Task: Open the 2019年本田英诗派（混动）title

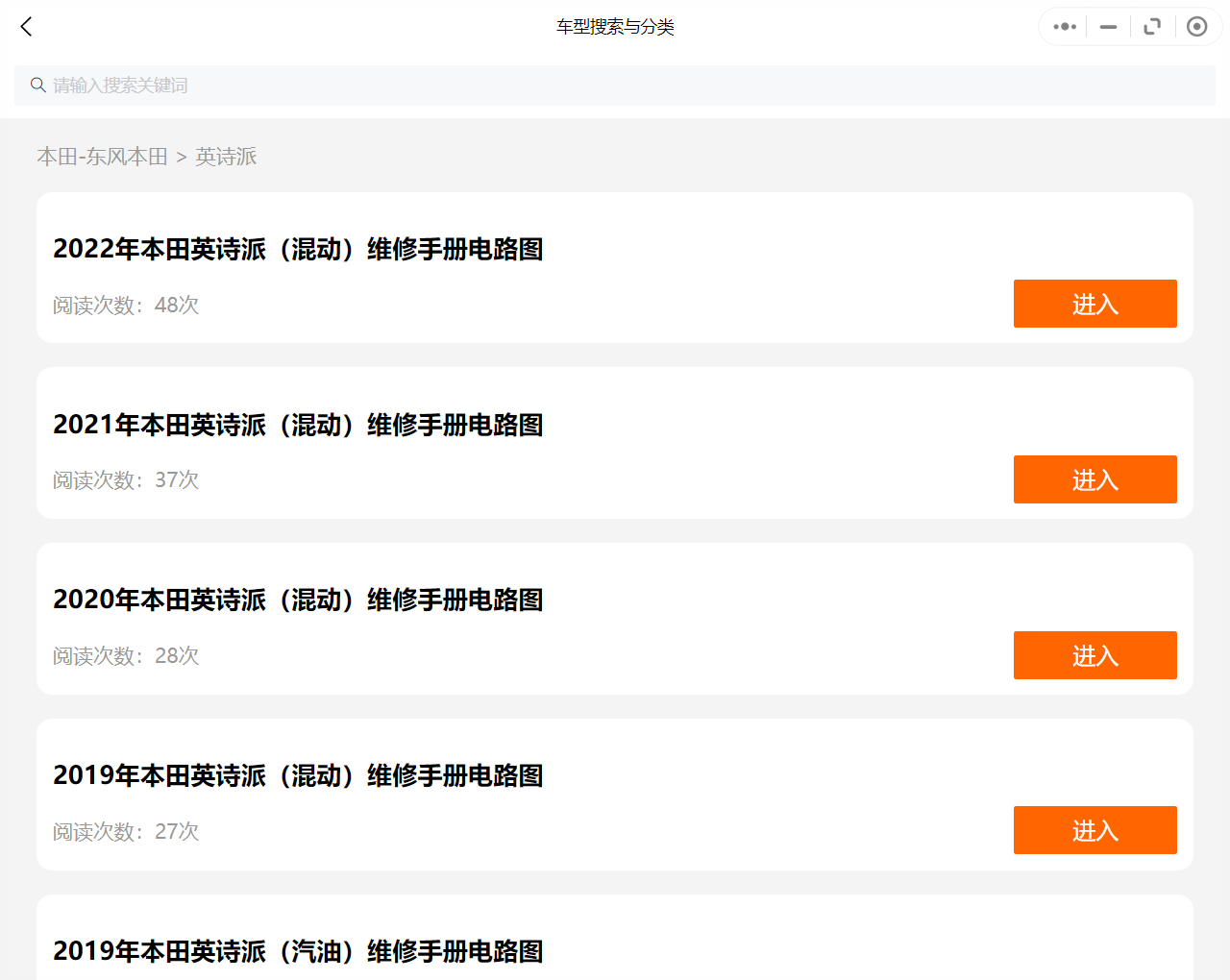Action: click(x=298, y=775)
